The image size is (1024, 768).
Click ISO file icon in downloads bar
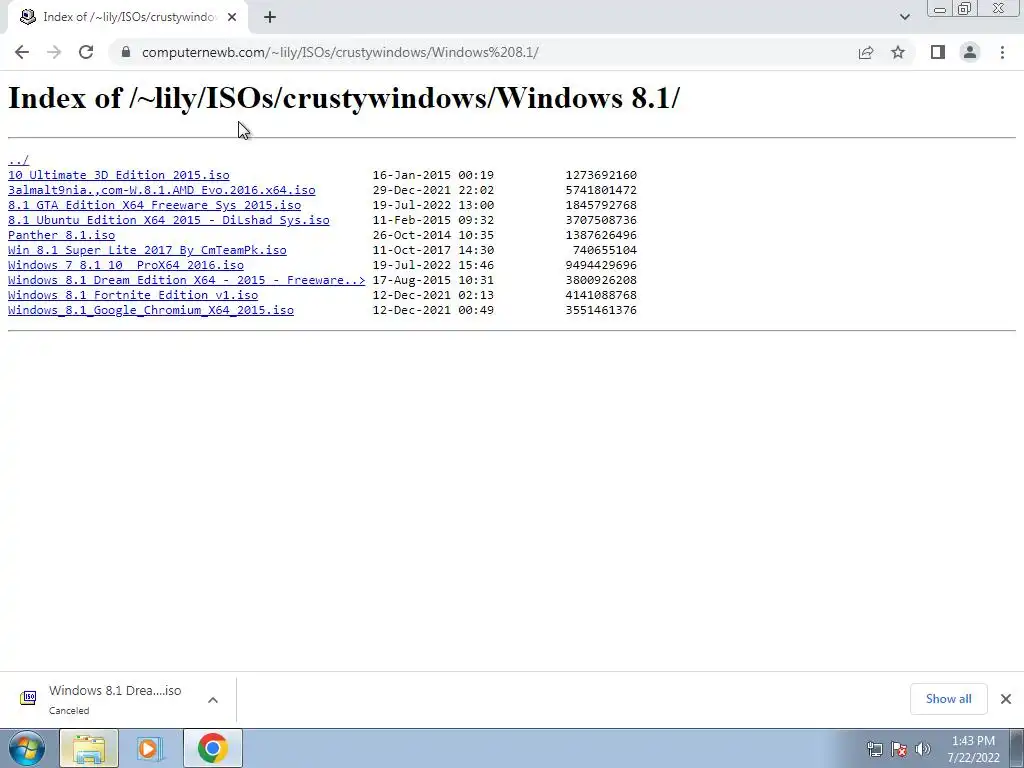28,698
